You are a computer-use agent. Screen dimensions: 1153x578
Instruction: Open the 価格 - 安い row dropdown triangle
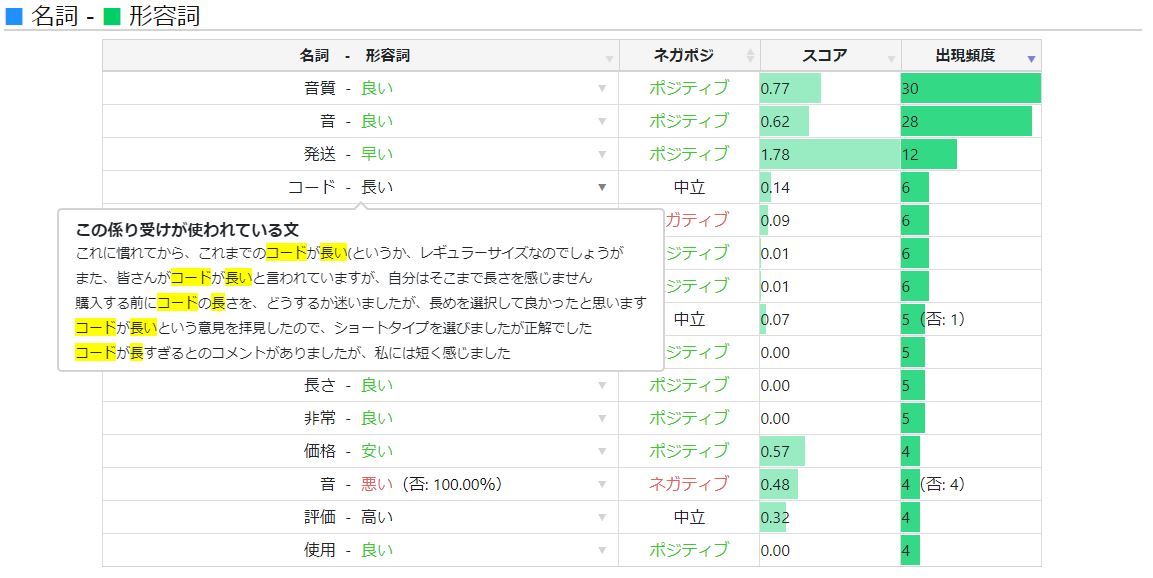(602, 451)
